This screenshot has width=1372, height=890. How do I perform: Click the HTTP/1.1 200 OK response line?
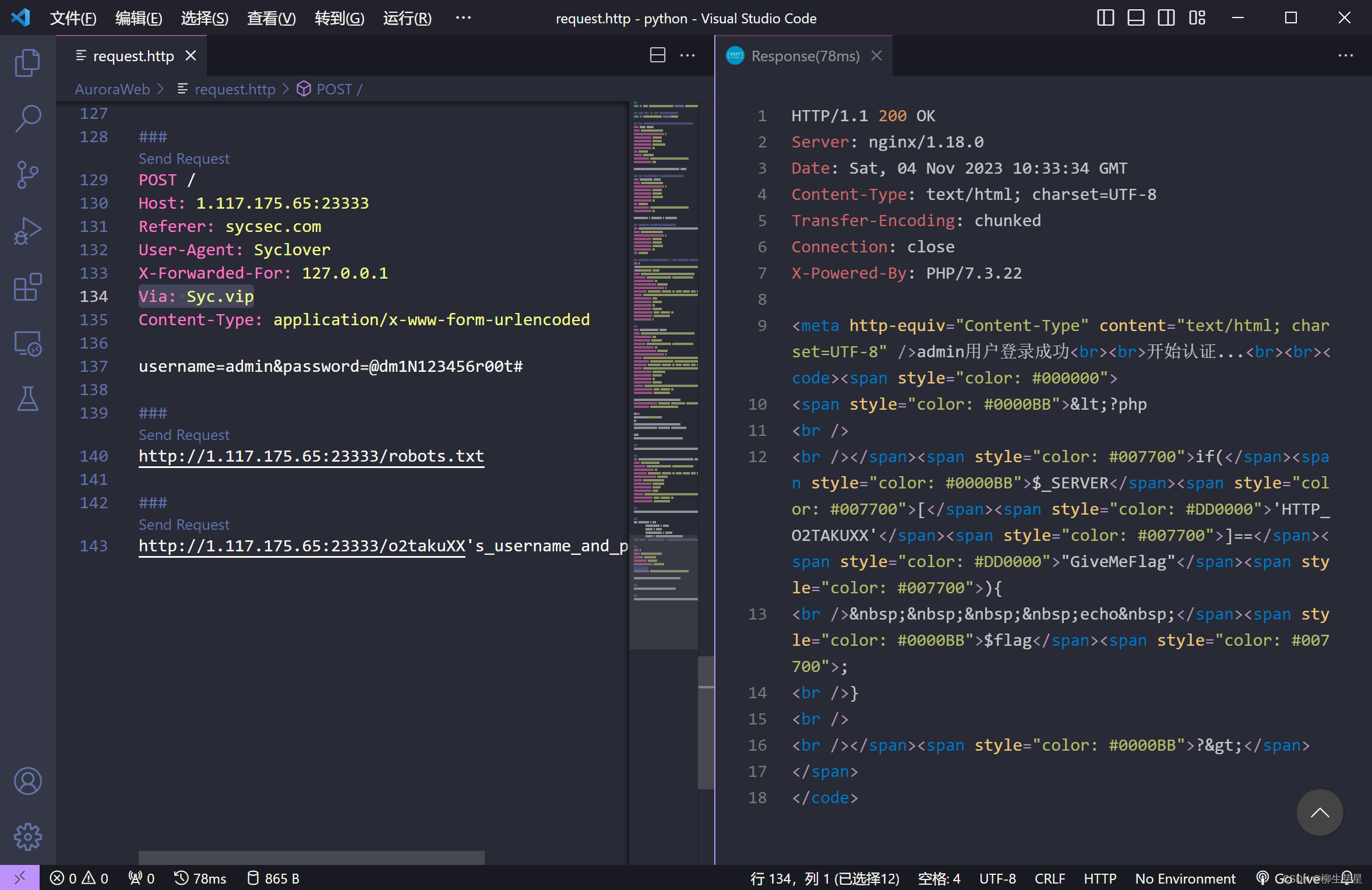[863, 115]
